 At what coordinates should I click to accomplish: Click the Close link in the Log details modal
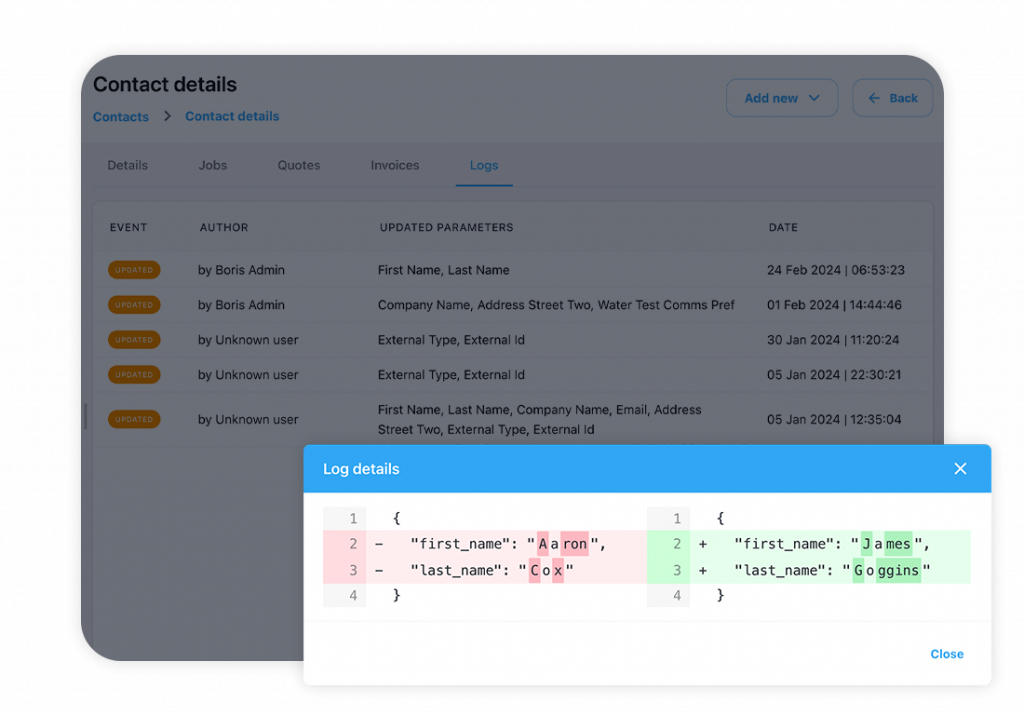946,653
